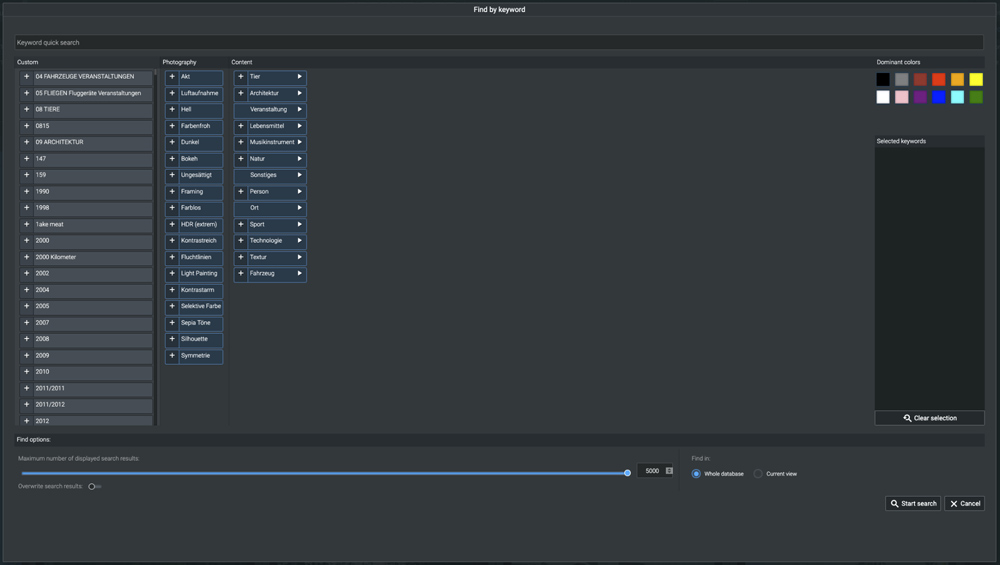The width and height of the screenshot is (1000, 565).
Task: Click plus icon beside 08 TIERE
Action: (x=27, y=110)
